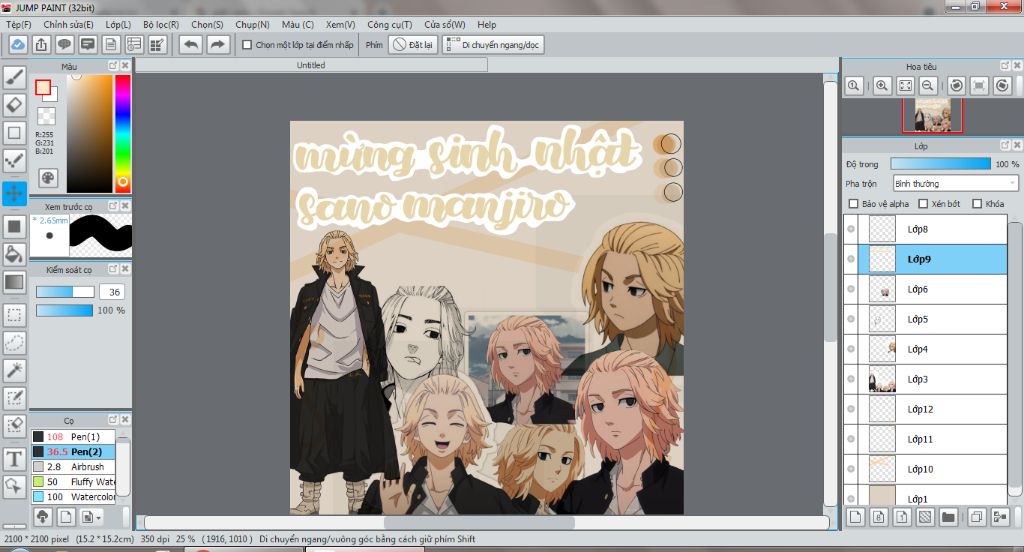The width and height of the screenshot is (1024, 552).
Task: Rotate canvas right in navigator
Action: (x=1002, y=86)
